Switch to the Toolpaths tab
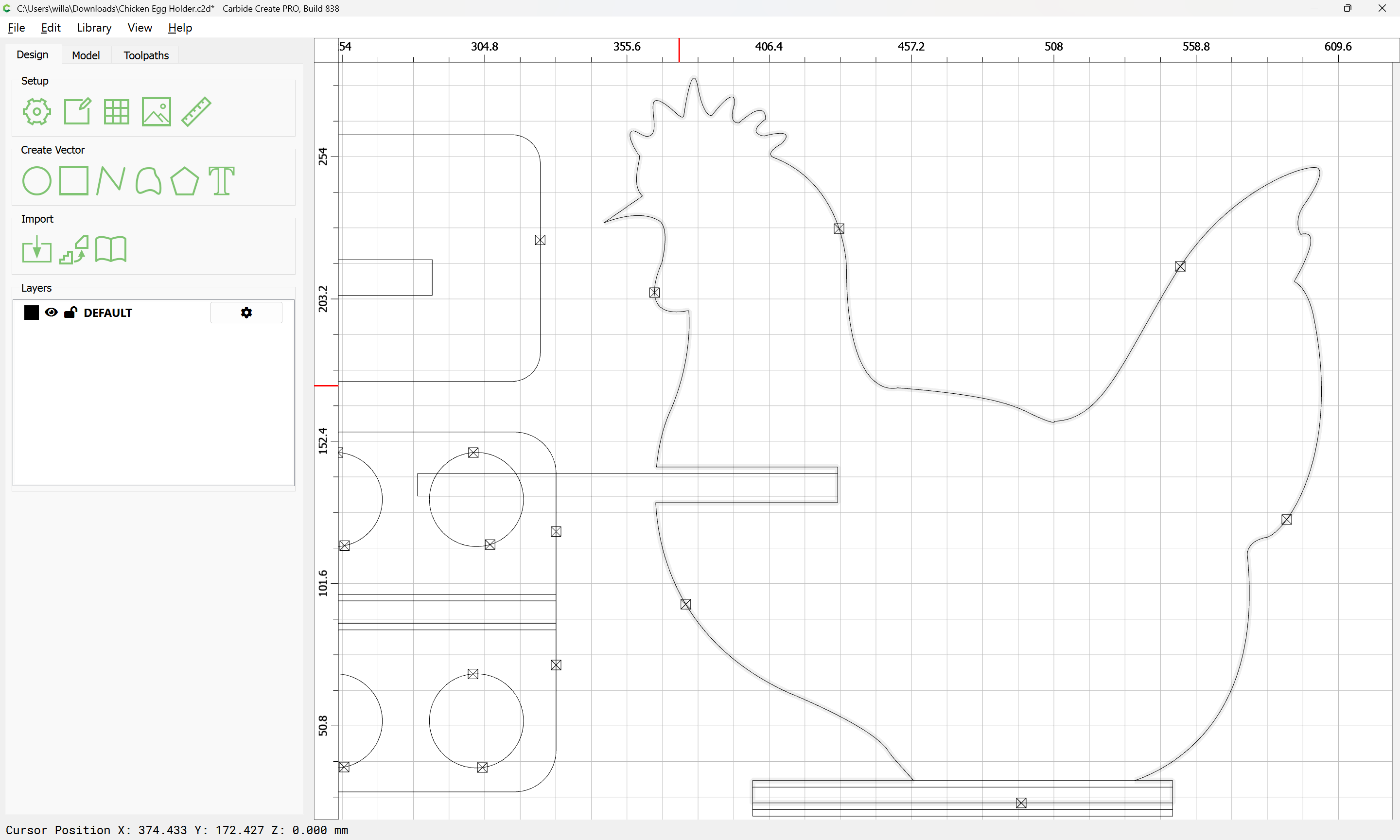 click(x=146, y=55)
